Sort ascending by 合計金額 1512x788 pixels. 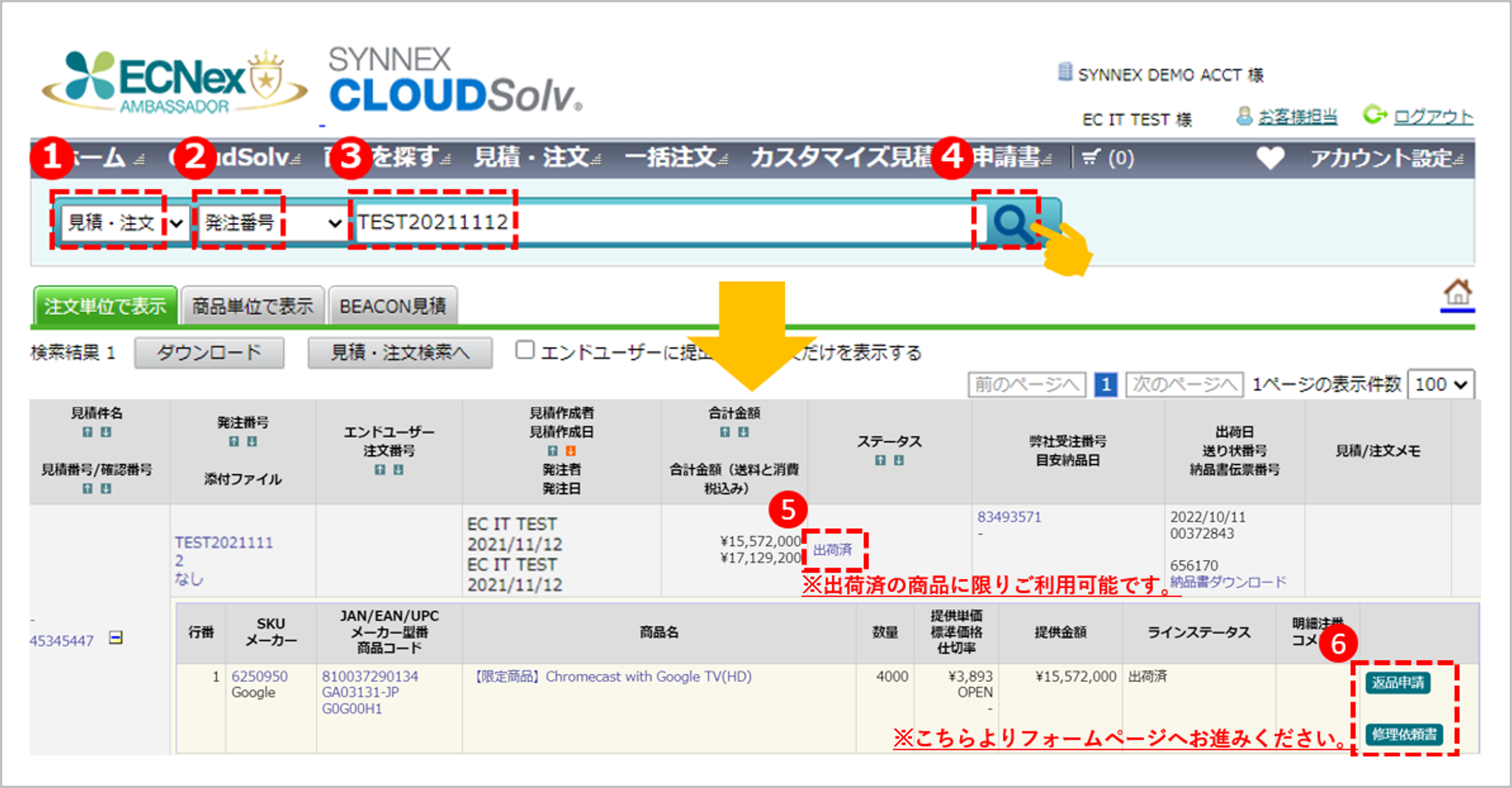(725, 432)
